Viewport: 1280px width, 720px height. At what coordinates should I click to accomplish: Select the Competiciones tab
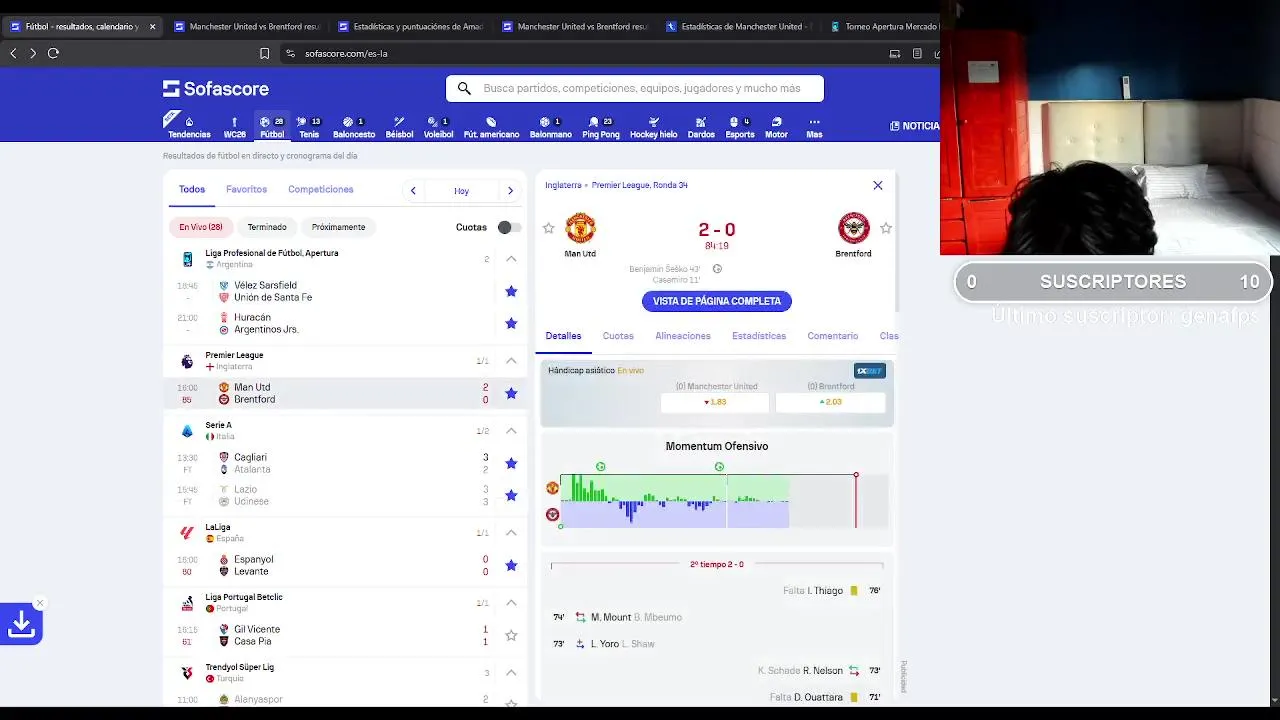(x=321, y=189)
